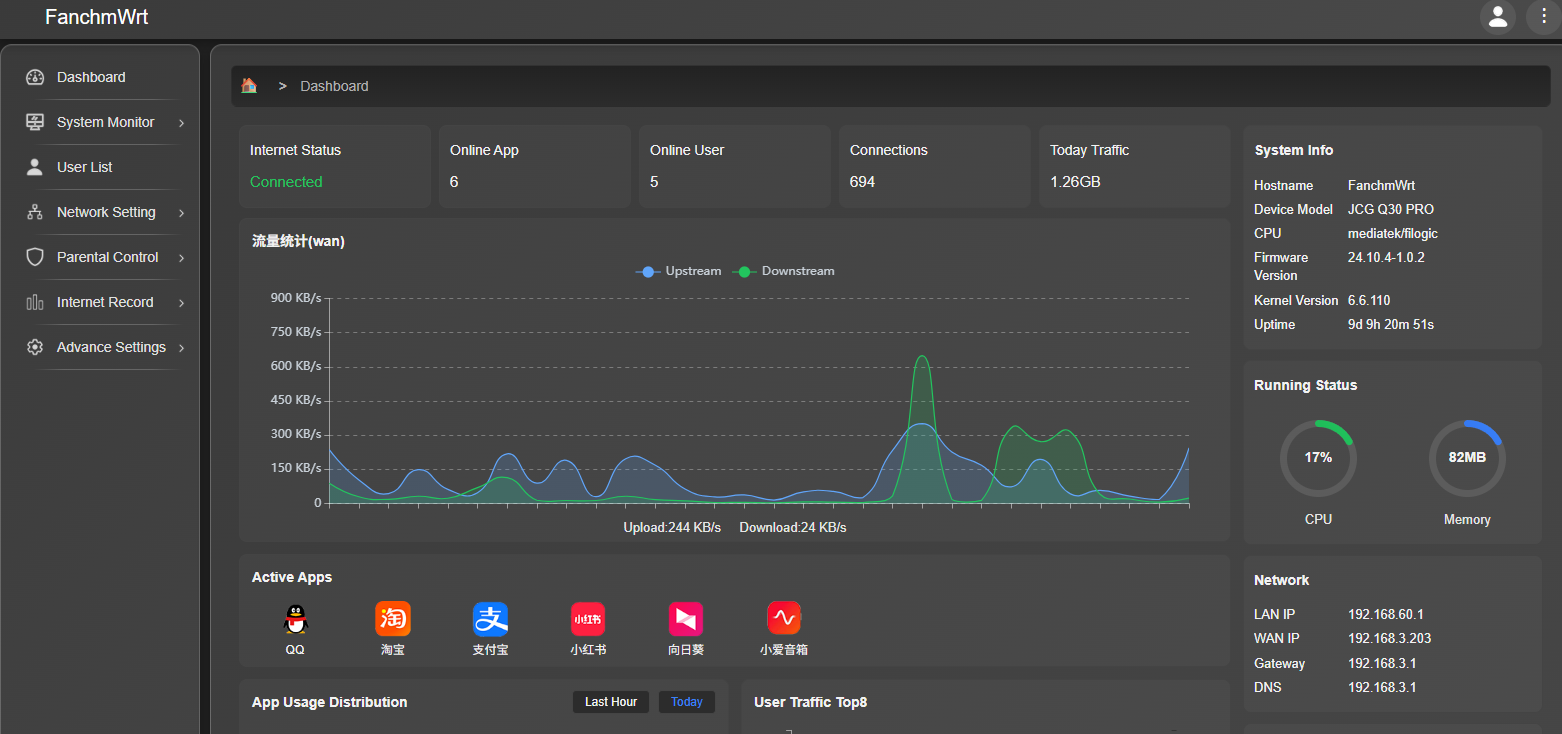Hide Upstream data by clicking its legend dot
The image size is (1562, 734).
648,271
